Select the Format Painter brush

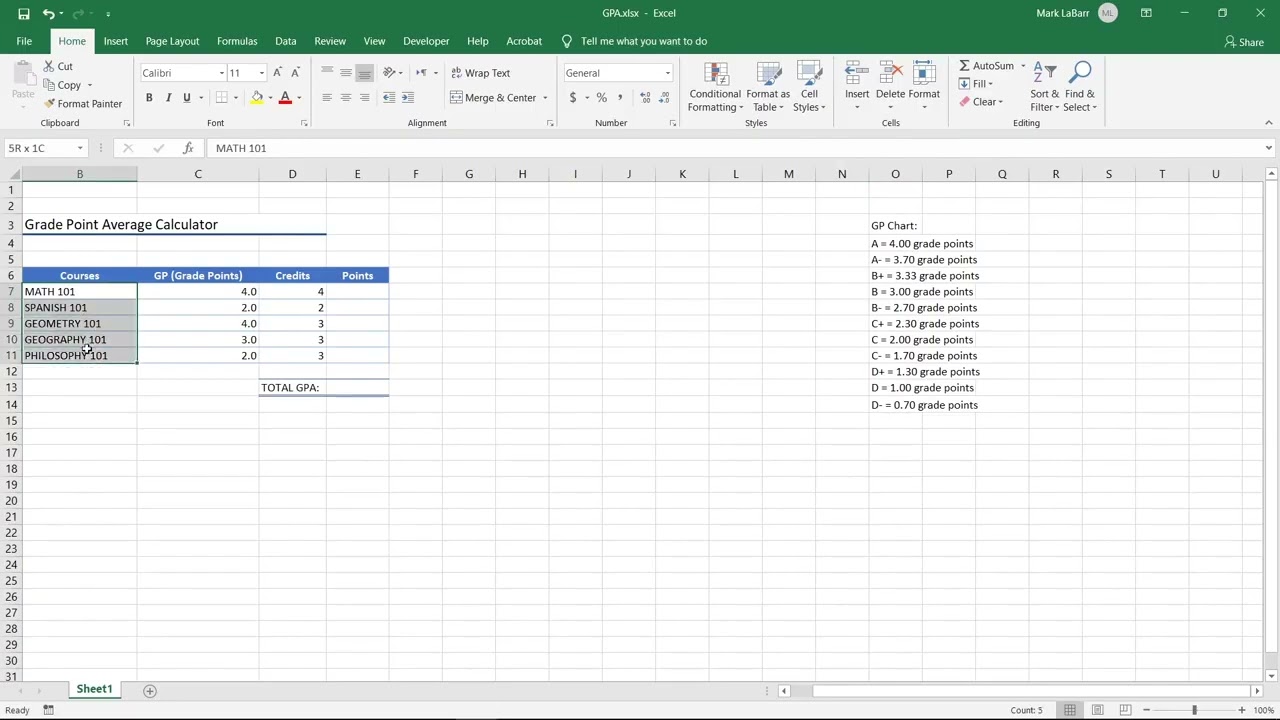click(x=83, y=104)
